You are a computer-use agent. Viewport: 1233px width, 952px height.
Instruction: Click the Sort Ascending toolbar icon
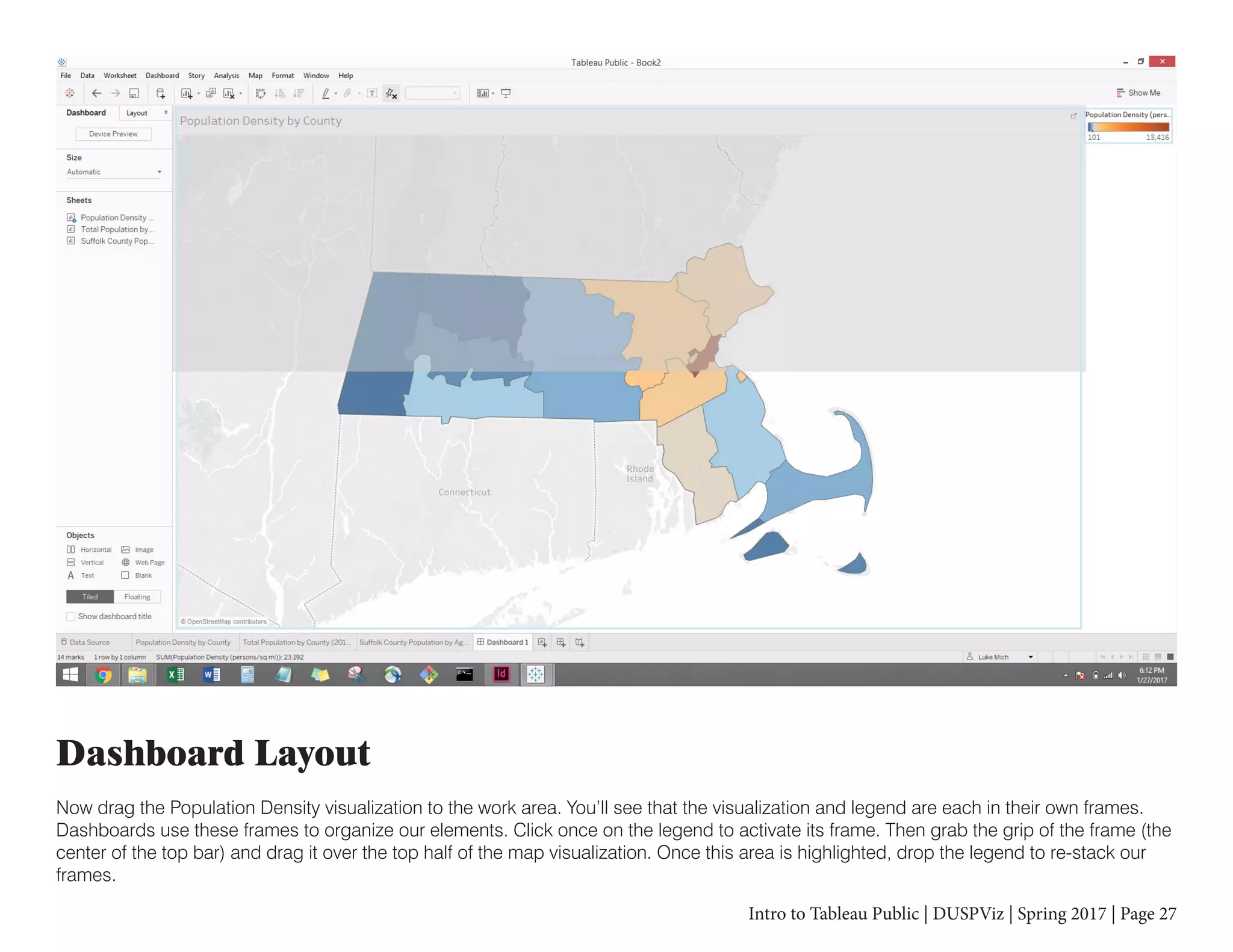click(x=280, y=93)
